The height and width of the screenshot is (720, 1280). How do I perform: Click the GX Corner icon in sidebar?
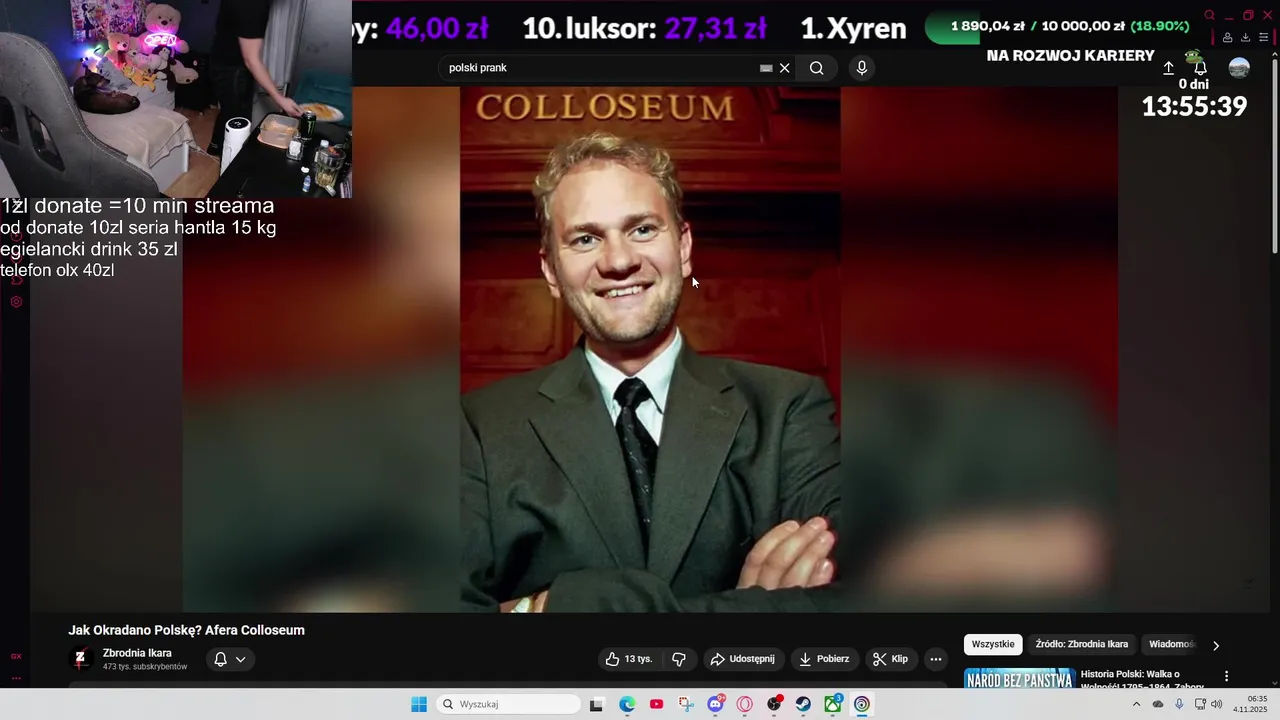click(x=16, y=656)
